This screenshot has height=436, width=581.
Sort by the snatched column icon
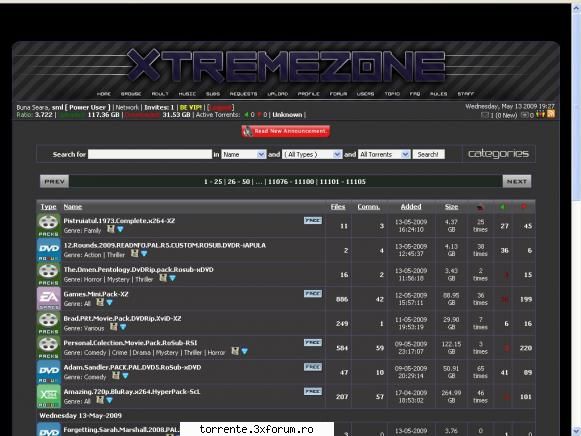pos(480,207)
